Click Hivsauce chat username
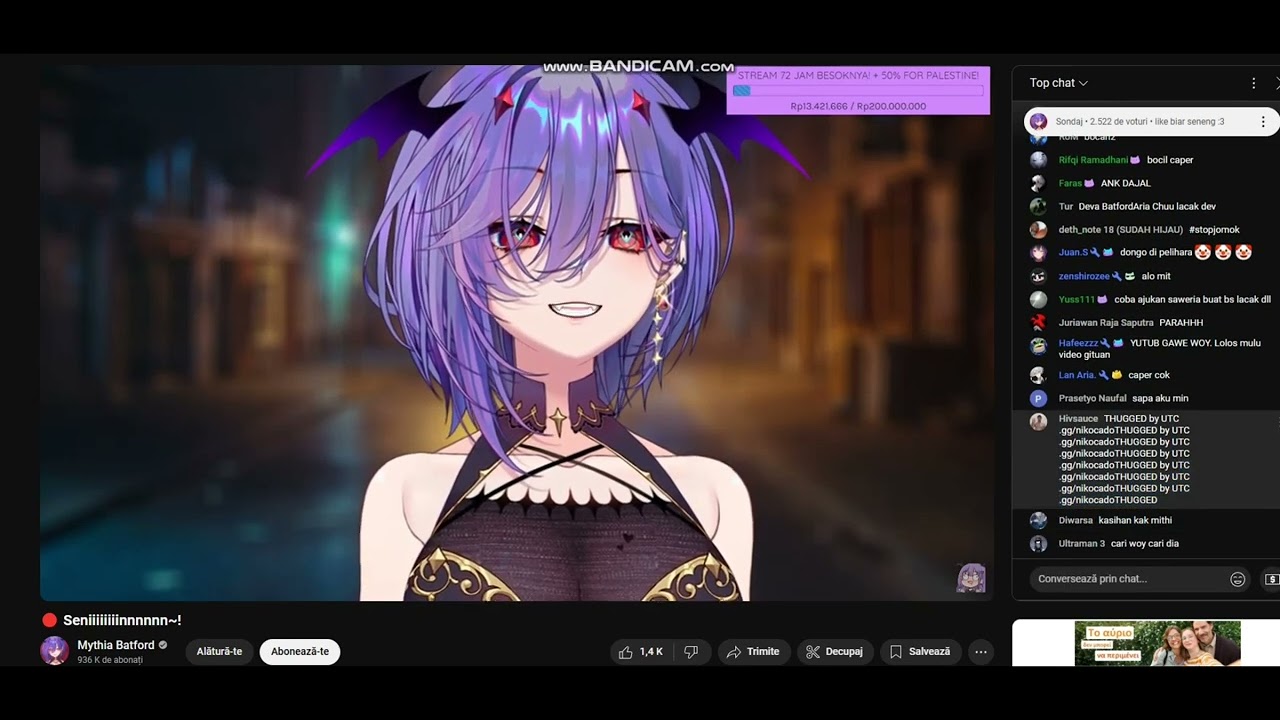 pos(1078,418)
